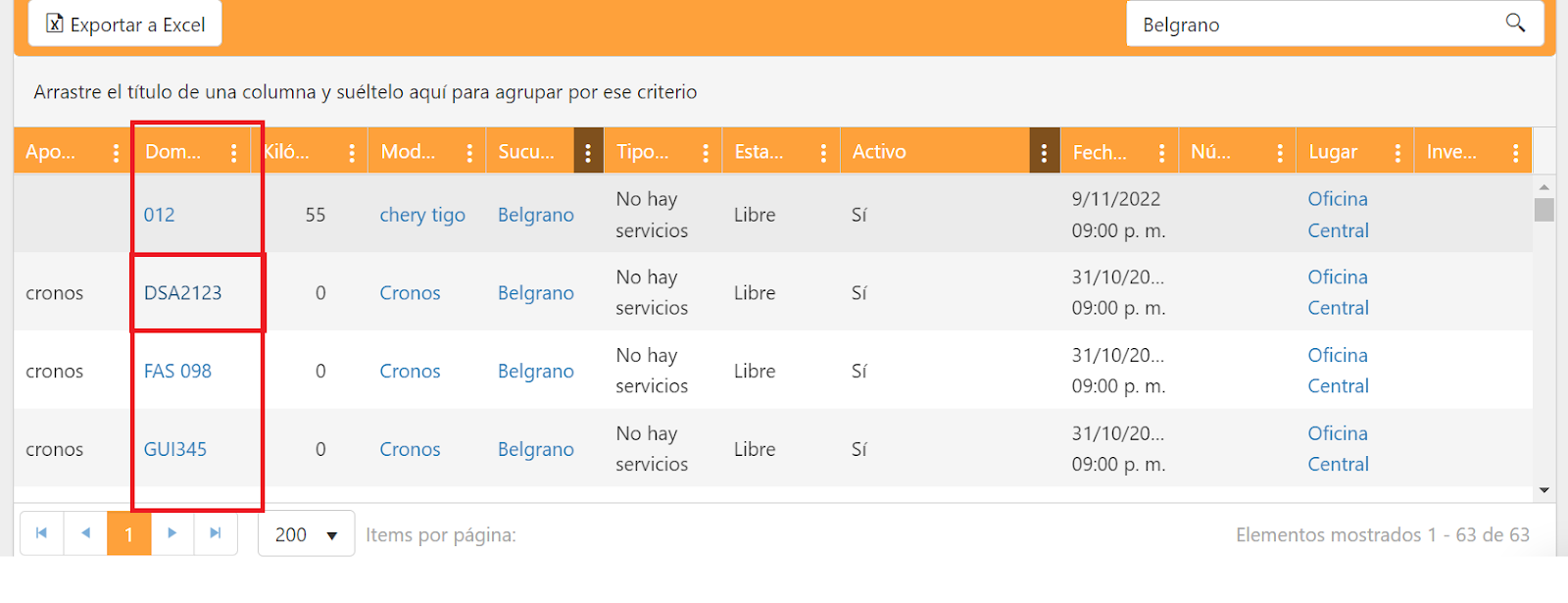Screen dimensions: 1568x603
Task: Click the Exportar a Excel button
Action: tap(125, 25)
